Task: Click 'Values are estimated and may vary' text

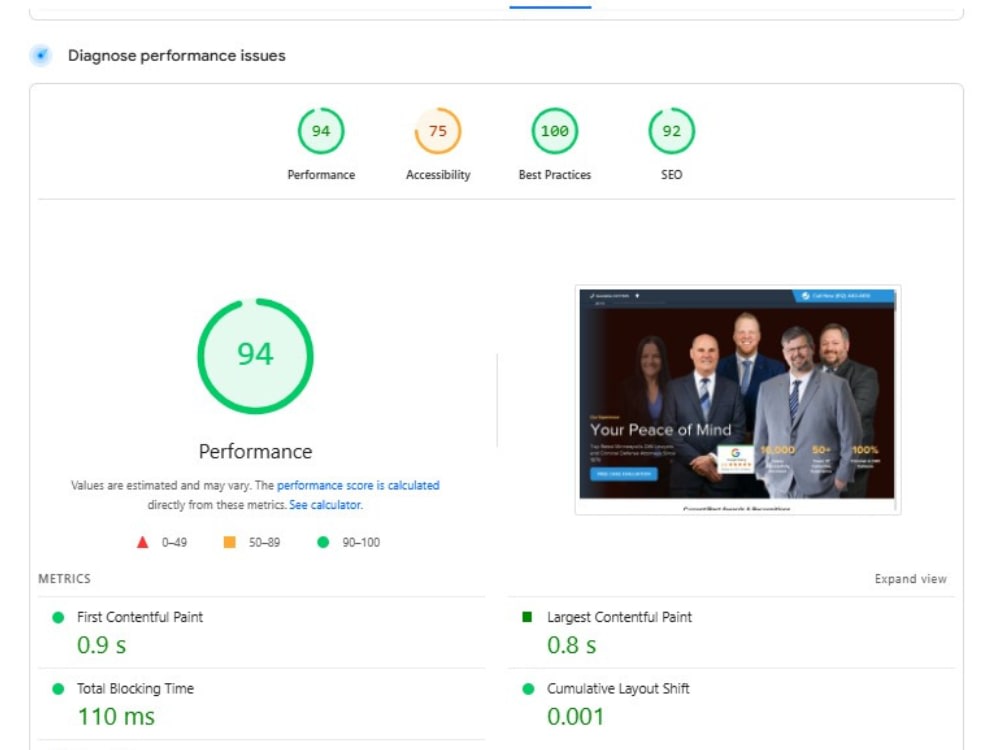Action: (x=161, y=485)
